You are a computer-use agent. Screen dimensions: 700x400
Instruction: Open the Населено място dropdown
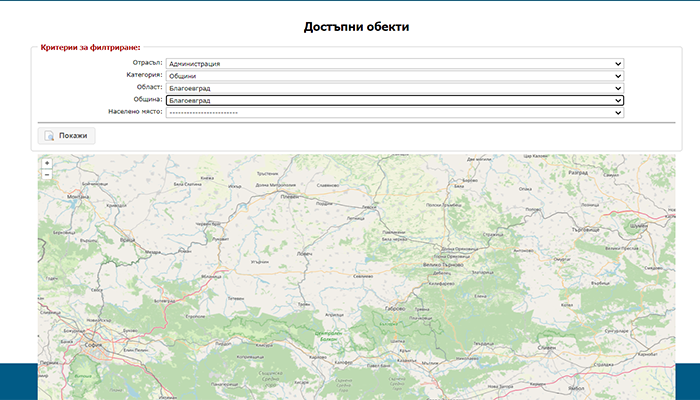(395, 112)
